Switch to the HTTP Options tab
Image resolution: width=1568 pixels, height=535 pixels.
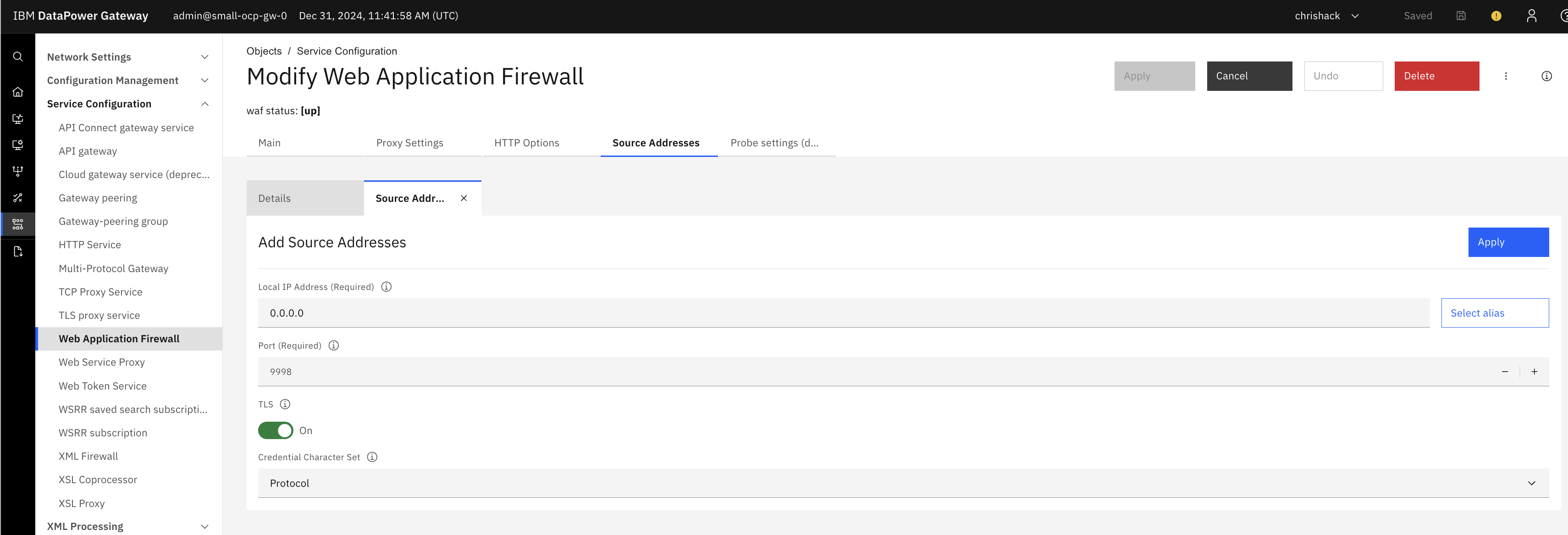[526, 143]
